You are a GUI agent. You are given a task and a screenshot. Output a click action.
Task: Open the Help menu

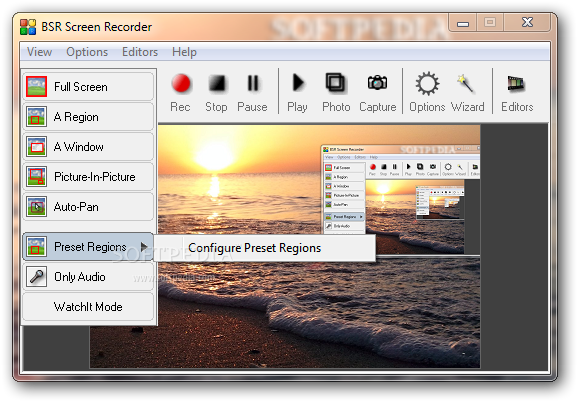(x=184, y=52)
